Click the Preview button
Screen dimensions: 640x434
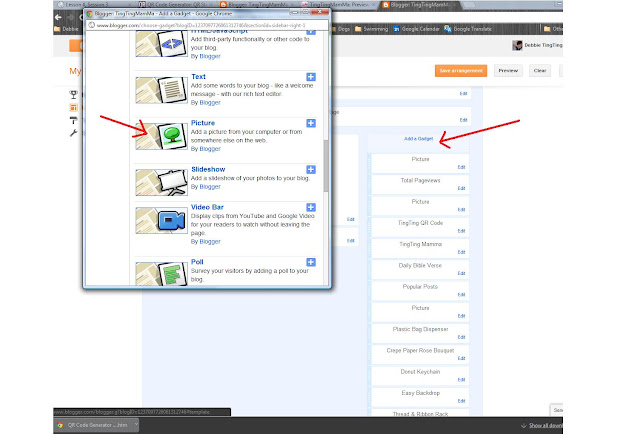[508, 71]
